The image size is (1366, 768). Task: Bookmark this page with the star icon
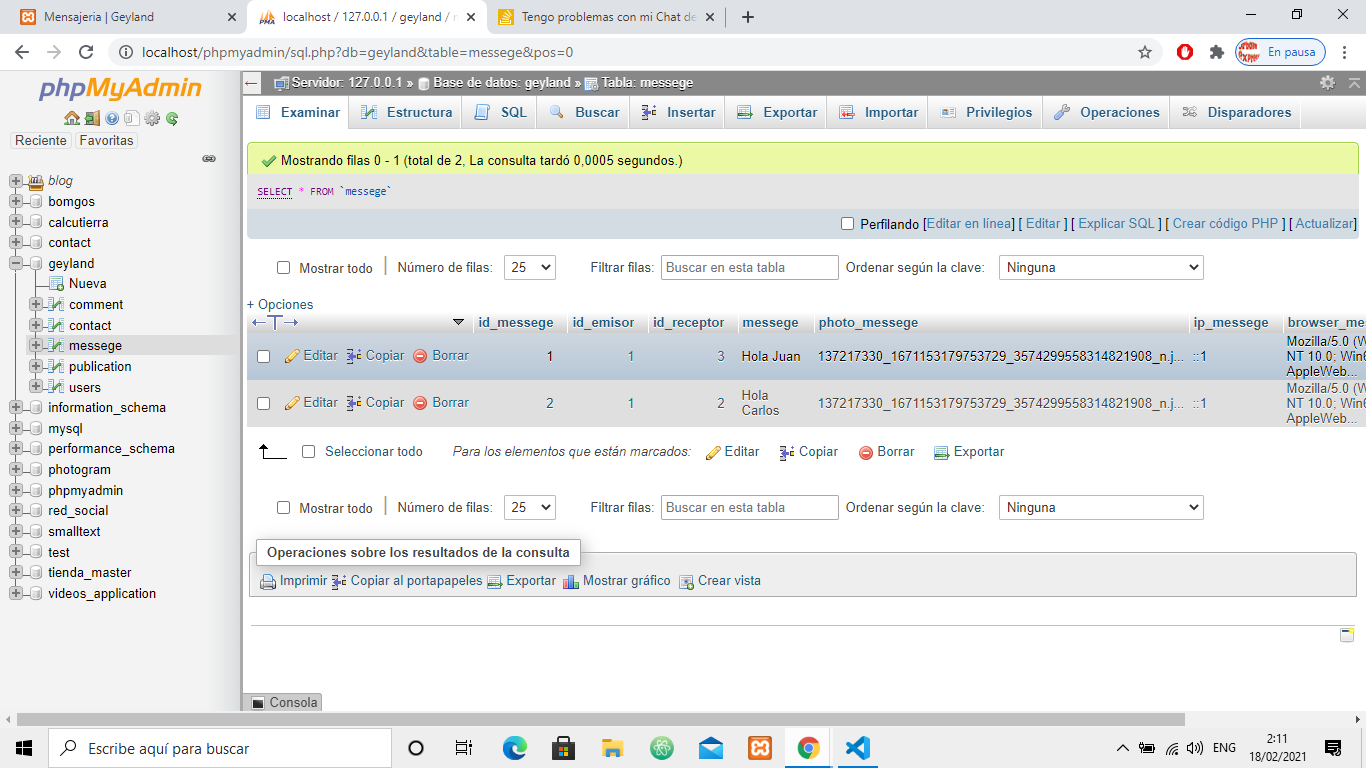pos(1145,52)
